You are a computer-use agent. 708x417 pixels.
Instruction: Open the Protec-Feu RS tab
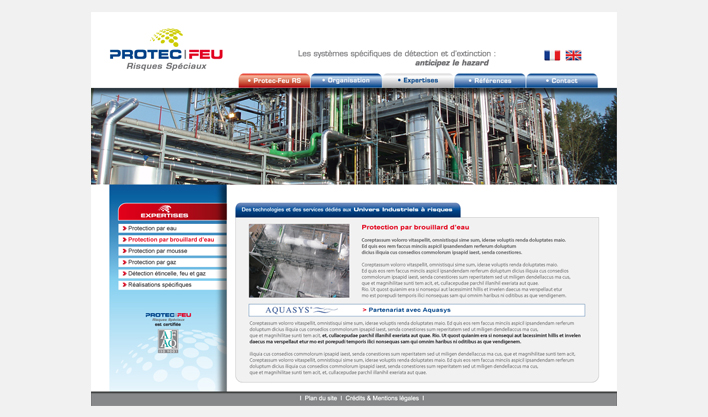click(x=275, y=81)
